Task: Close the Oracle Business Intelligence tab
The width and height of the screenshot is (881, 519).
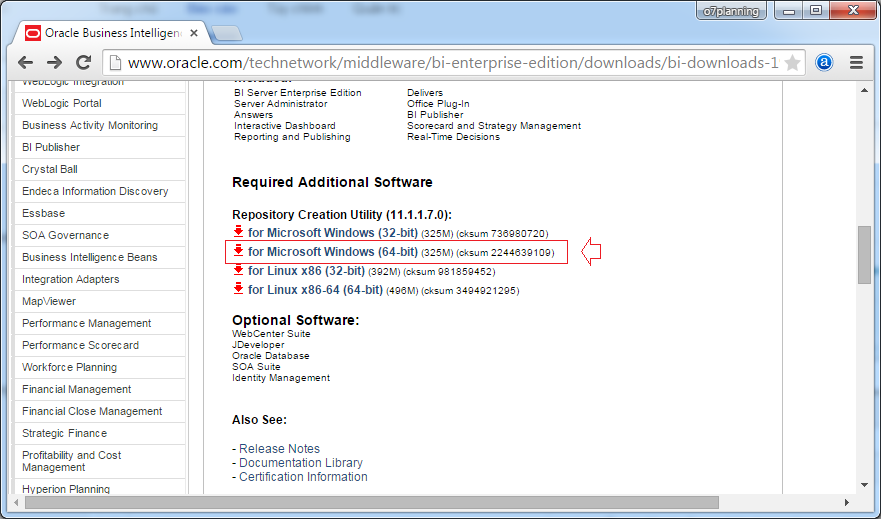Action: [194, 33]
